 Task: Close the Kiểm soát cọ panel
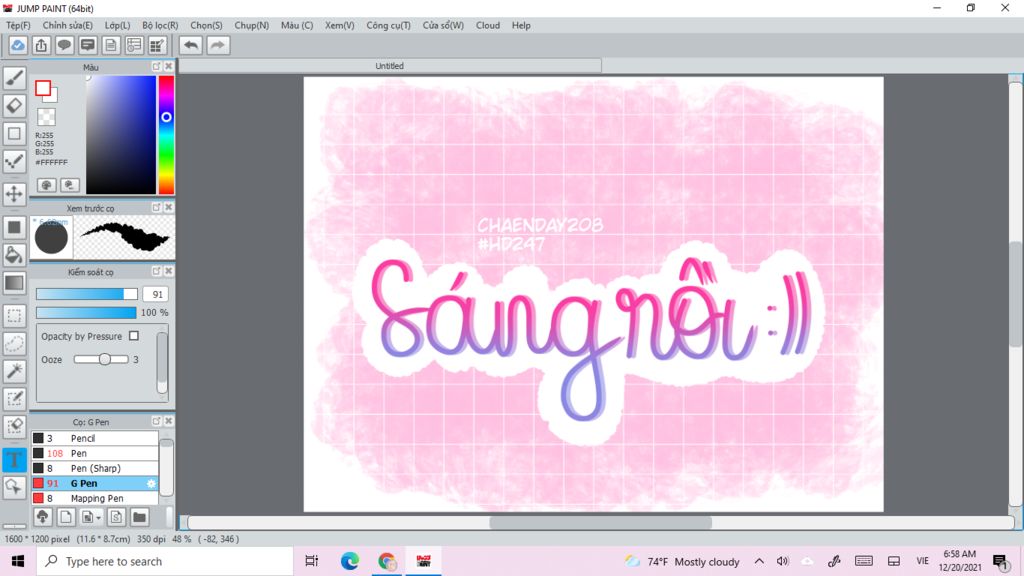click(x=168, y=271)
